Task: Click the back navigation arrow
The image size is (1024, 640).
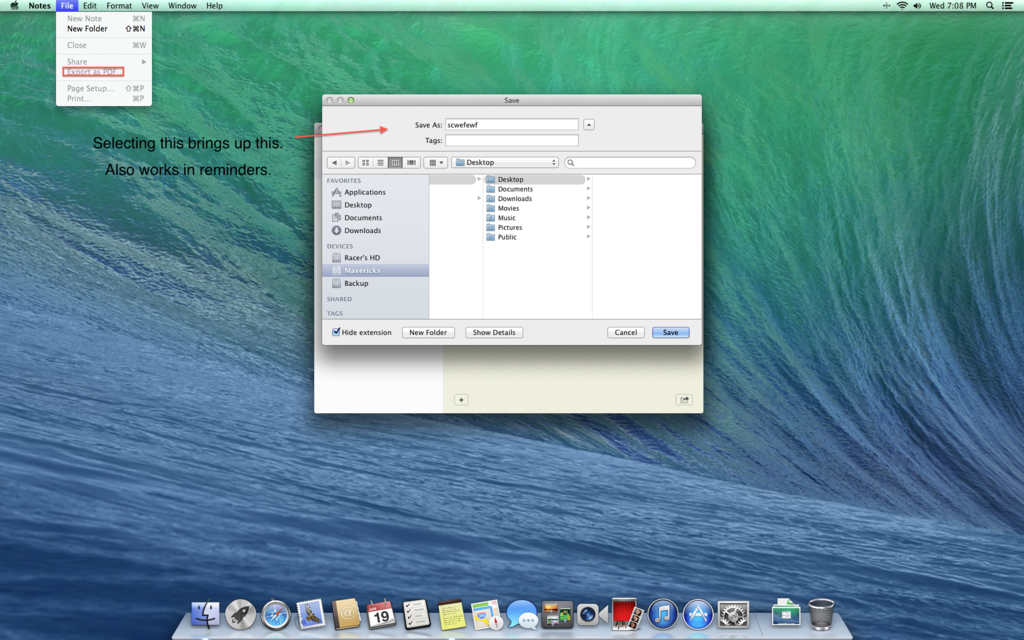Action: pos(335,162)
